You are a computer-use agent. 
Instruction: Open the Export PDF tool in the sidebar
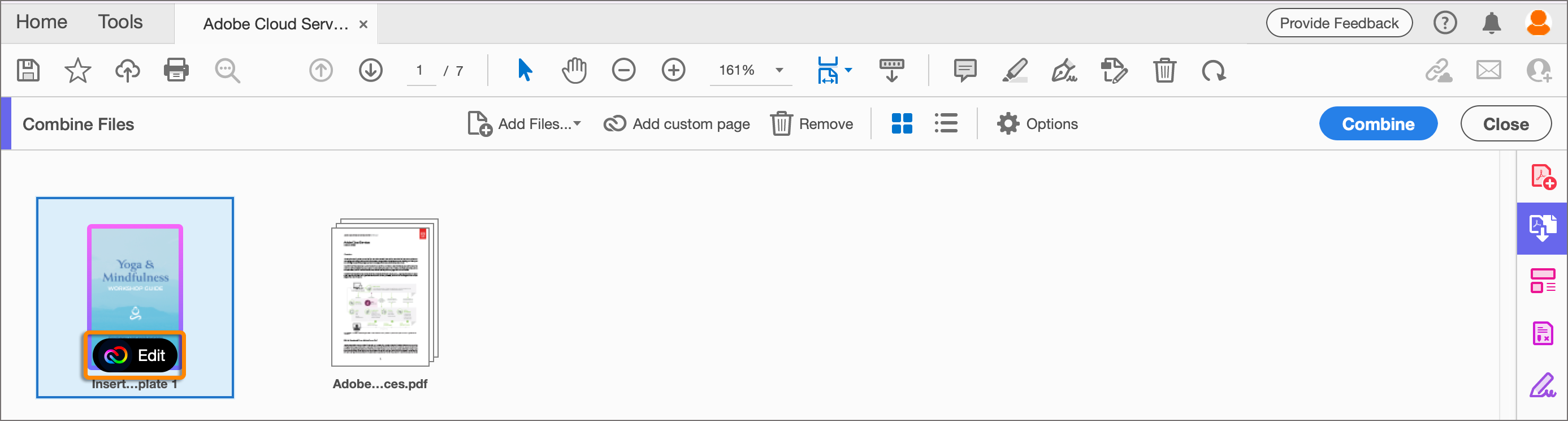pos(1543,229)
